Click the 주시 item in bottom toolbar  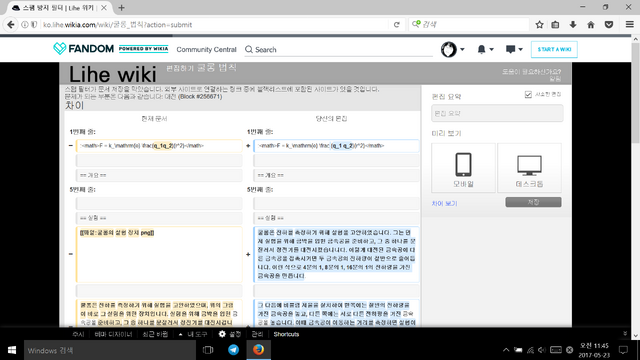[78, 334]
